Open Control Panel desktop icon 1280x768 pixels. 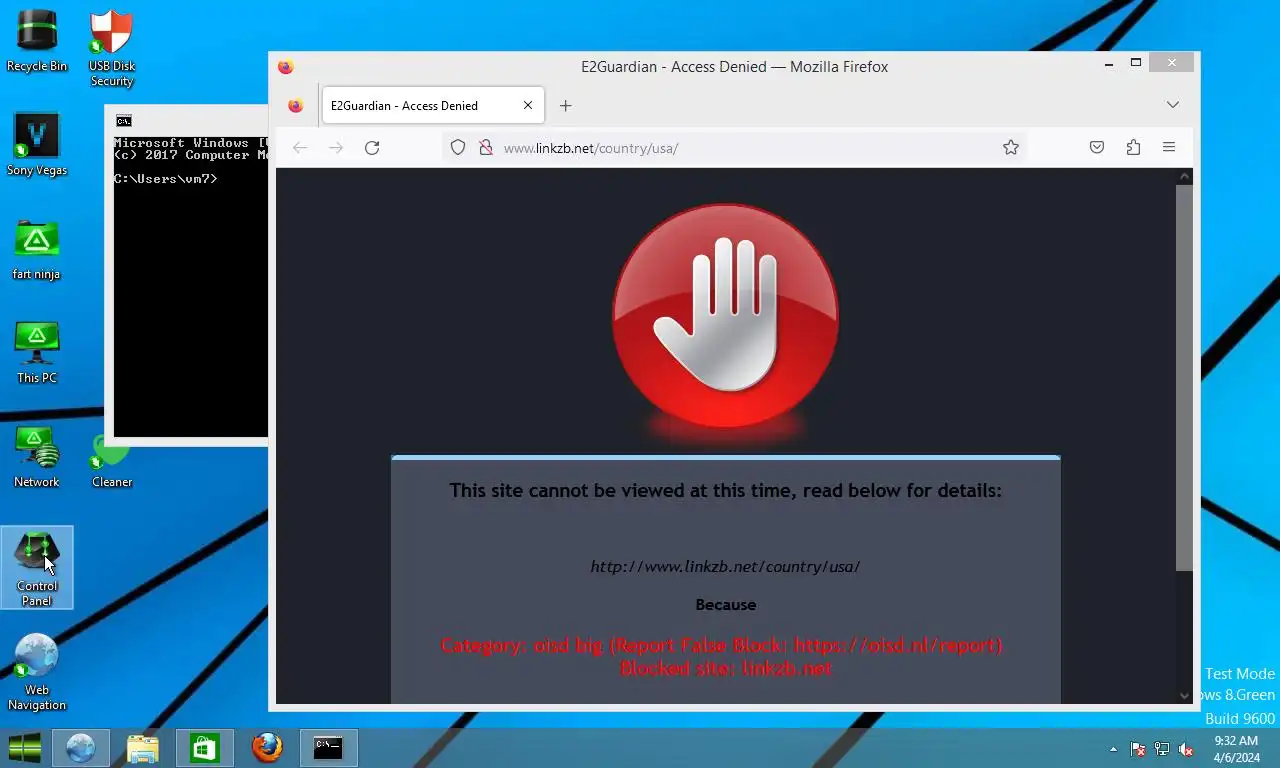(37, 568)
